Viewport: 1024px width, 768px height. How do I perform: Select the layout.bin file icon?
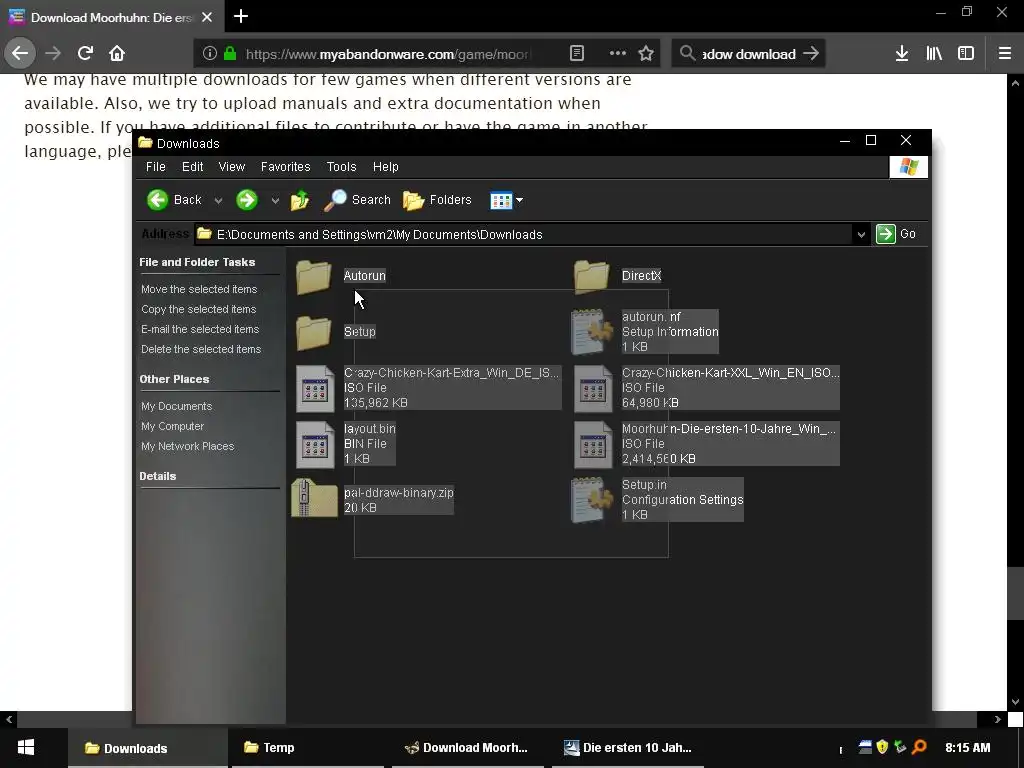click(315, 445)
